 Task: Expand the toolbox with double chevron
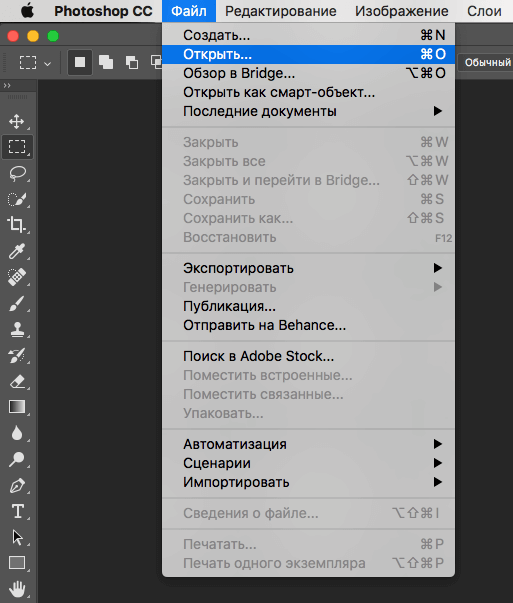coord(7,85)
